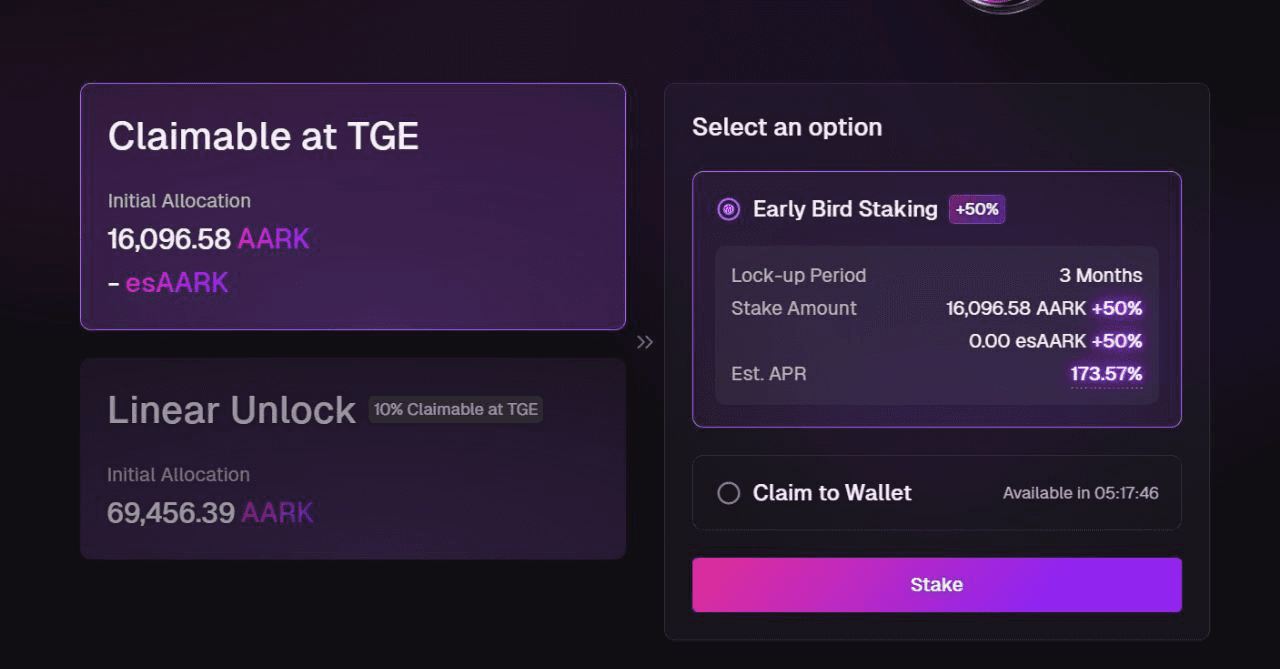This screenshot has width=1280, height=669.
Task: Select the Claim to Wallet radio button
Action: click(x=729, y=493)
